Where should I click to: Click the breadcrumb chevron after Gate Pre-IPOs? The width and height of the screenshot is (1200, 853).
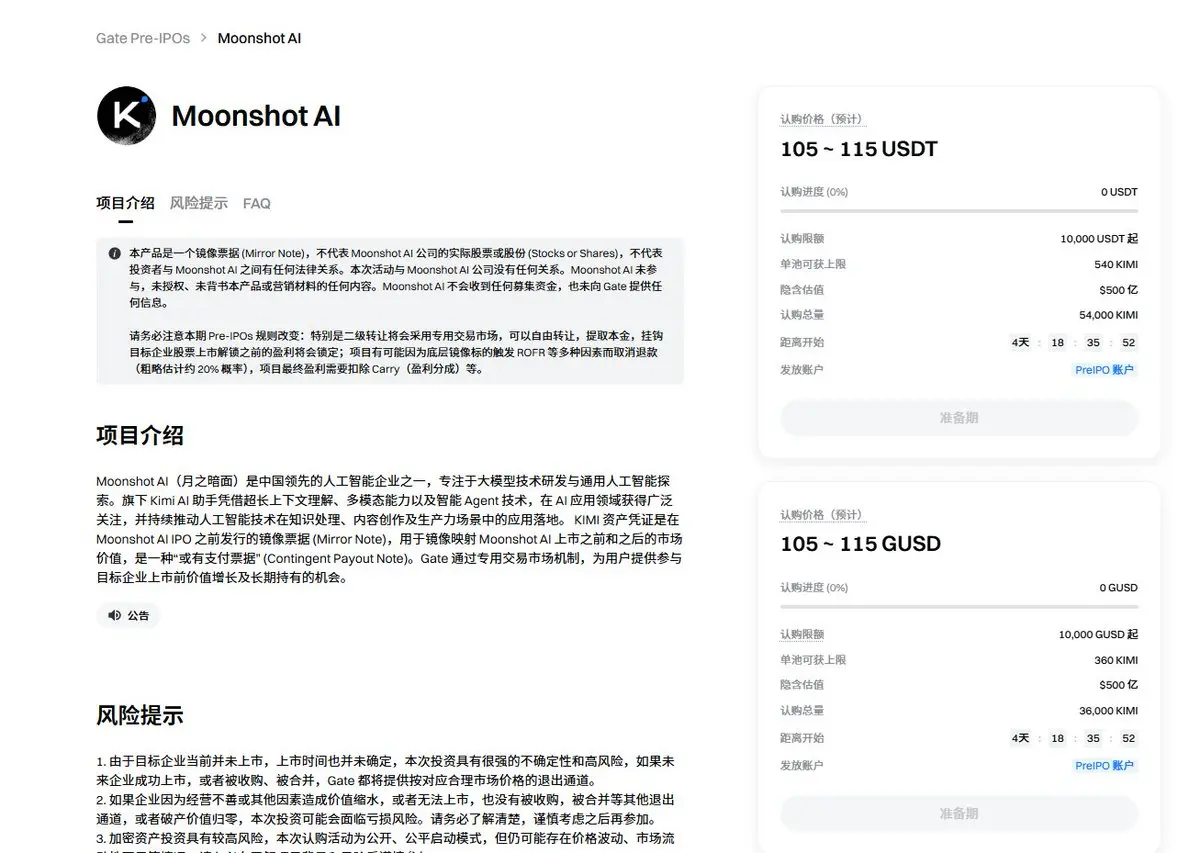coord(203,38)
